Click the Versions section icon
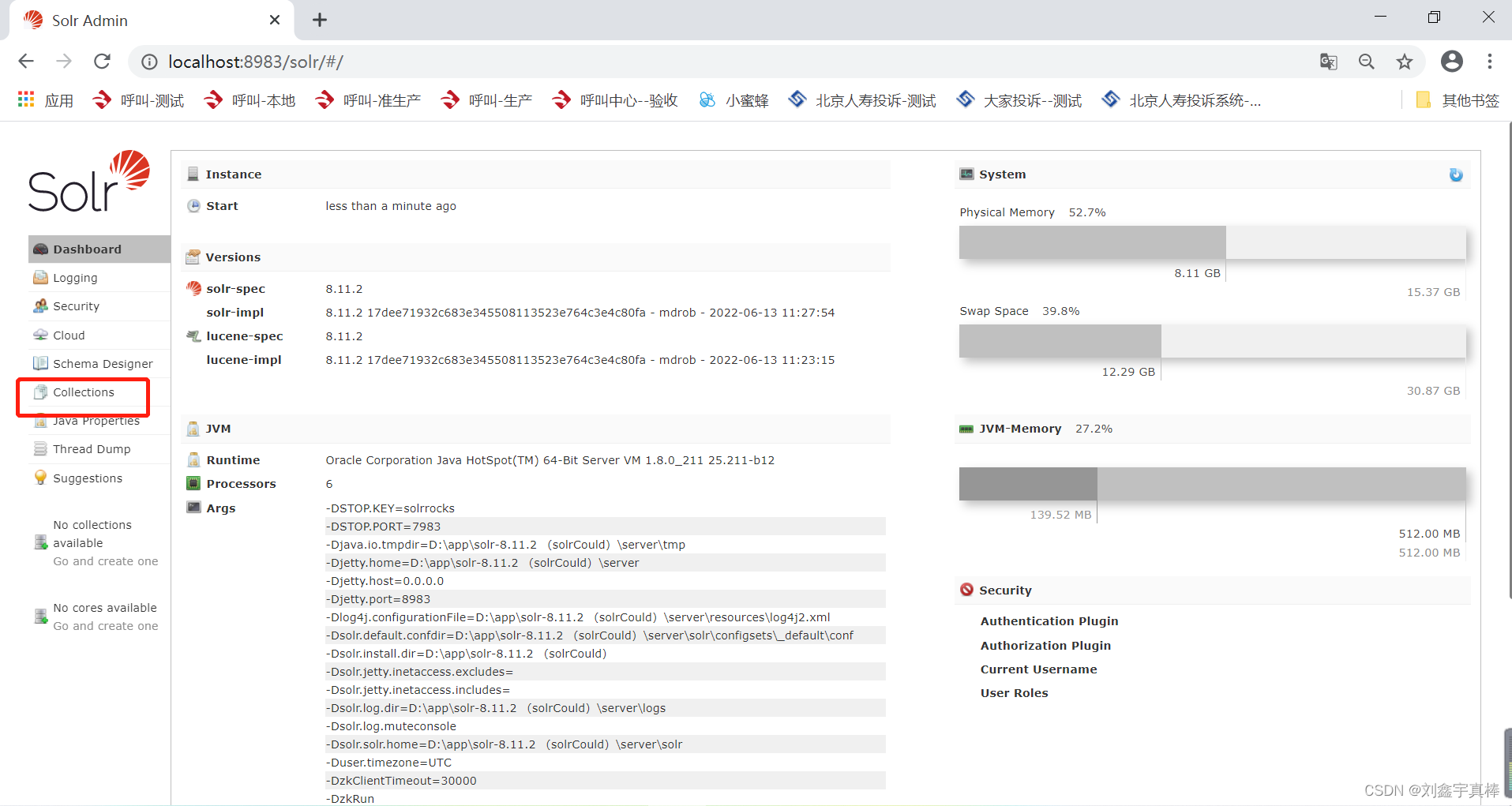Image resolution: width=1512 pixels, height=806 pixels. (x=193, y=257)
